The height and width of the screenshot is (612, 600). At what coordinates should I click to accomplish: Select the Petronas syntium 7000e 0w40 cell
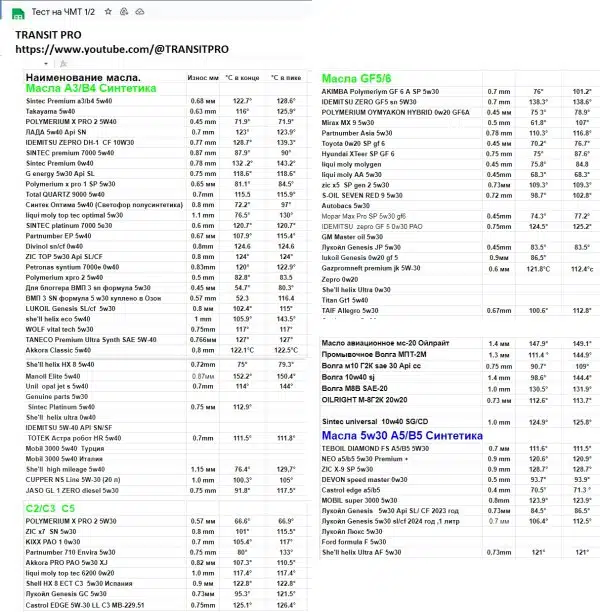tap(72, 267)
